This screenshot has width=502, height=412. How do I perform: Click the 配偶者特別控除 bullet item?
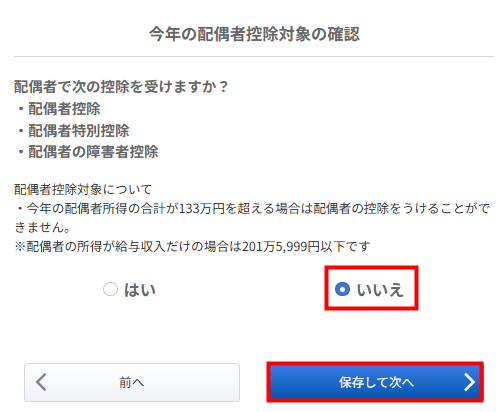pos(79,130)
